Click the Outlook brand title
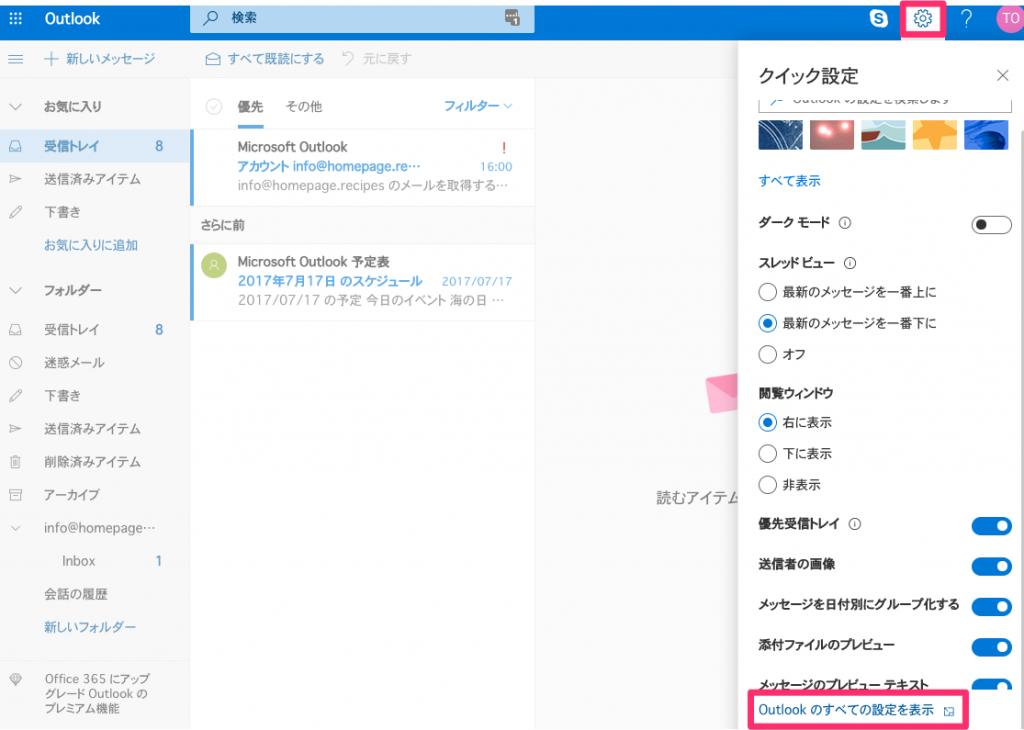This screenshot has width=1024, height=730. pyautogui.click(x=72, y=18)
